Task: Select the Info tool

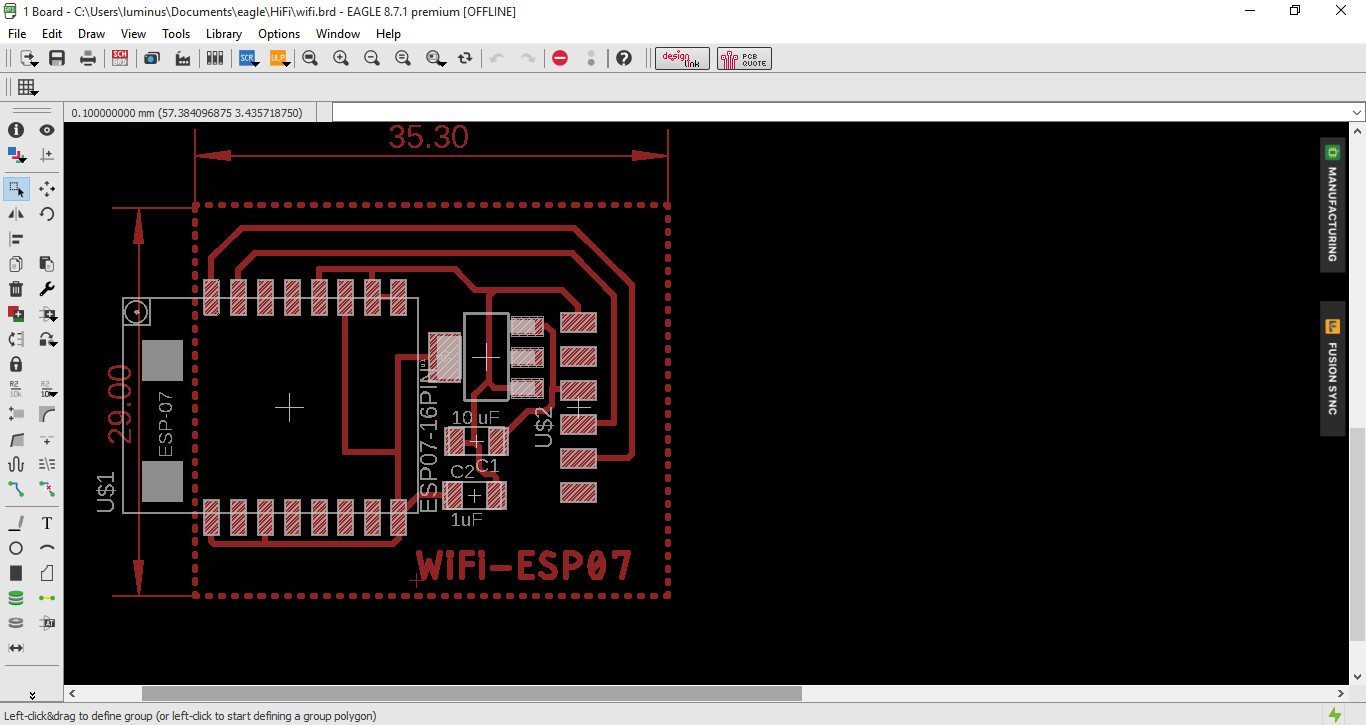Action: click(16, 130)
